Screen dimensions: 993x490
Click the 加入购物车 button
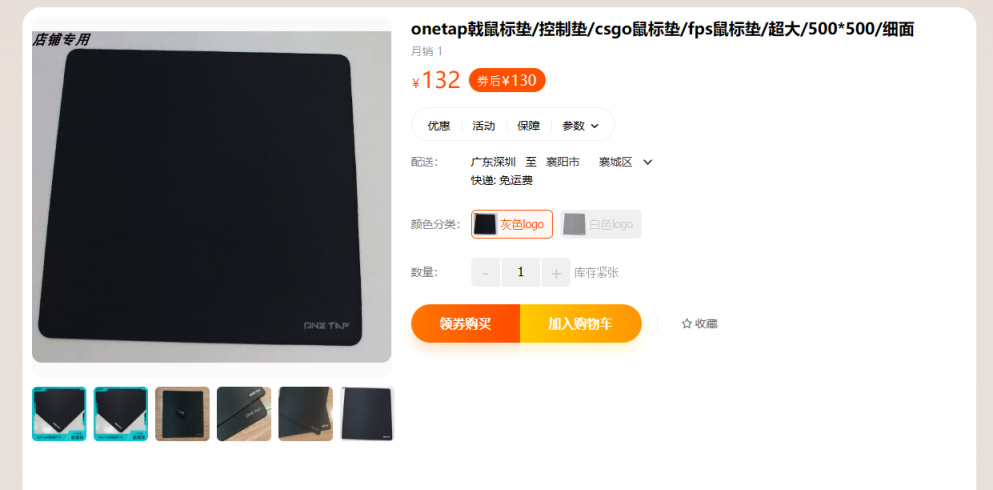(x=581, y=324)
